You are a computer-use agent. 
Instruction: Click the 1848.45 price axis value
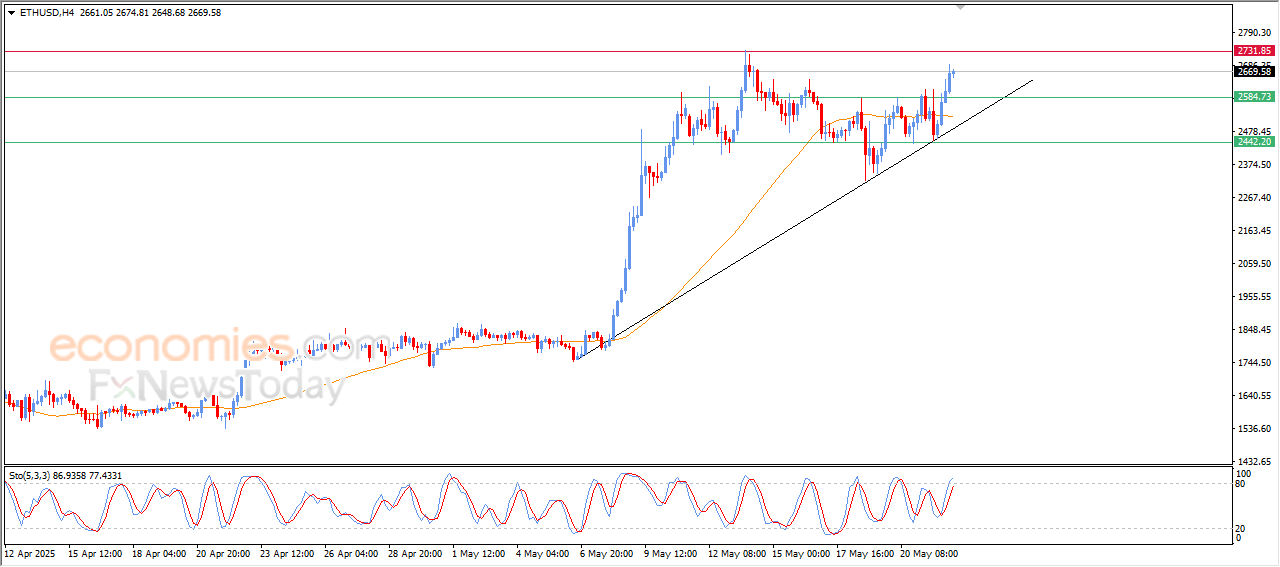[1253, 330]
